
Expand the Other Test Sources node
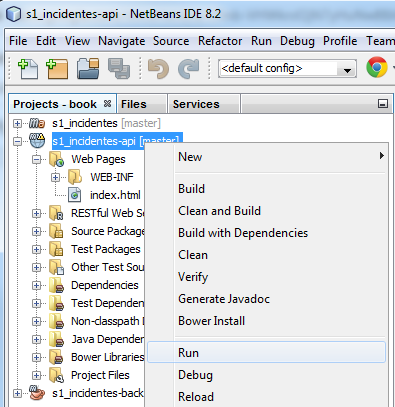pos(36,268)
